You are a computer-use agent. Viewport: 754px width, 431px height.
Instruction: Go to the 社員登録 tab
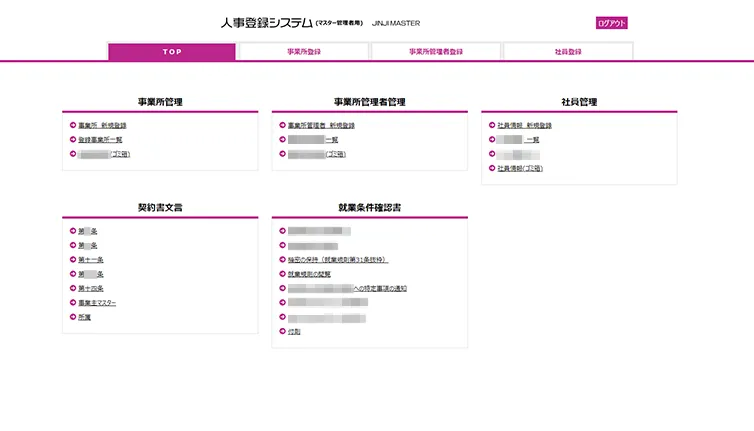pos(568,52)
